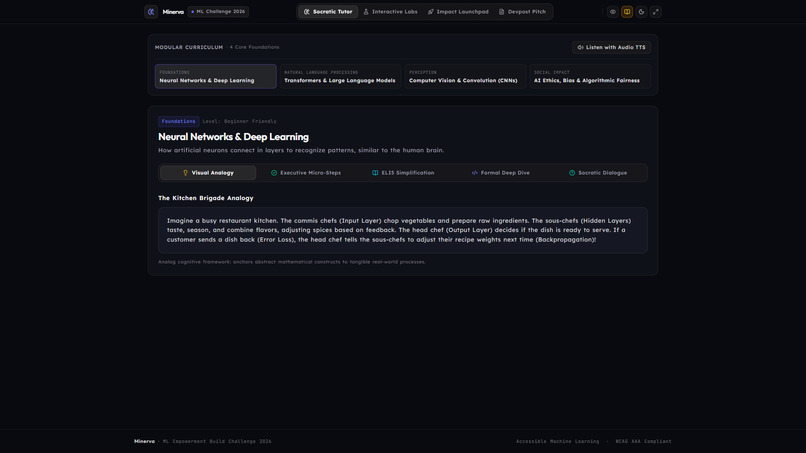Click the Minerva brand name in header
The height and width of the screenshot is (453, 806).
pos(173,12)
